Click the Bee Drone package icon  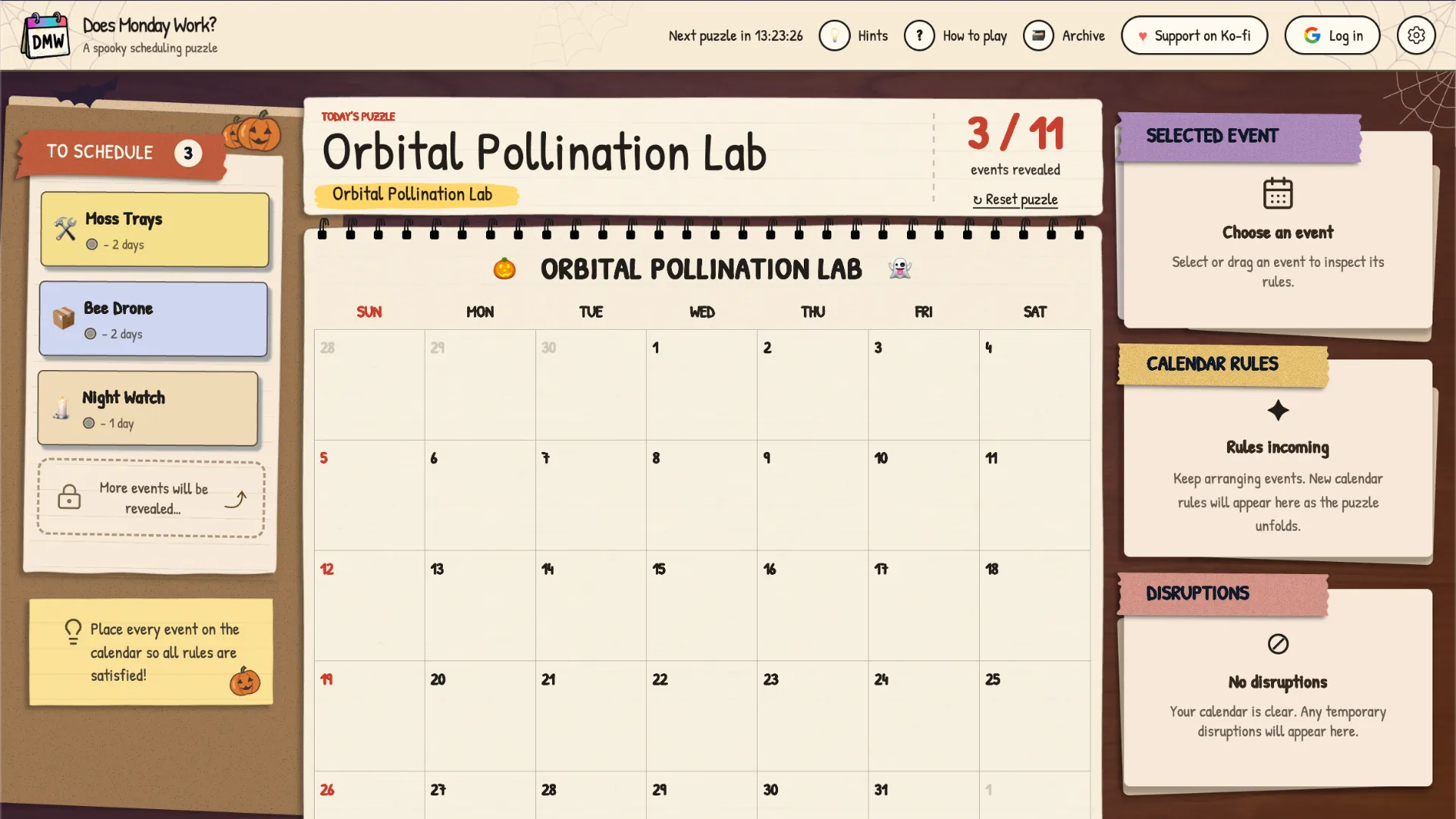point(64,318)
